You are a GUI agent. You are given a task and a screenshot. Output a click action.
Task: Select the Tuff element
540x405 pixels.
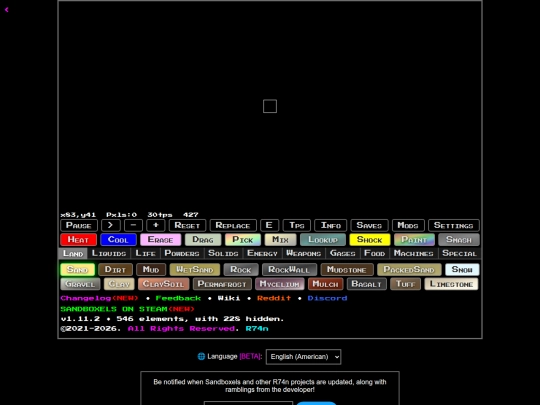(406, 284)
